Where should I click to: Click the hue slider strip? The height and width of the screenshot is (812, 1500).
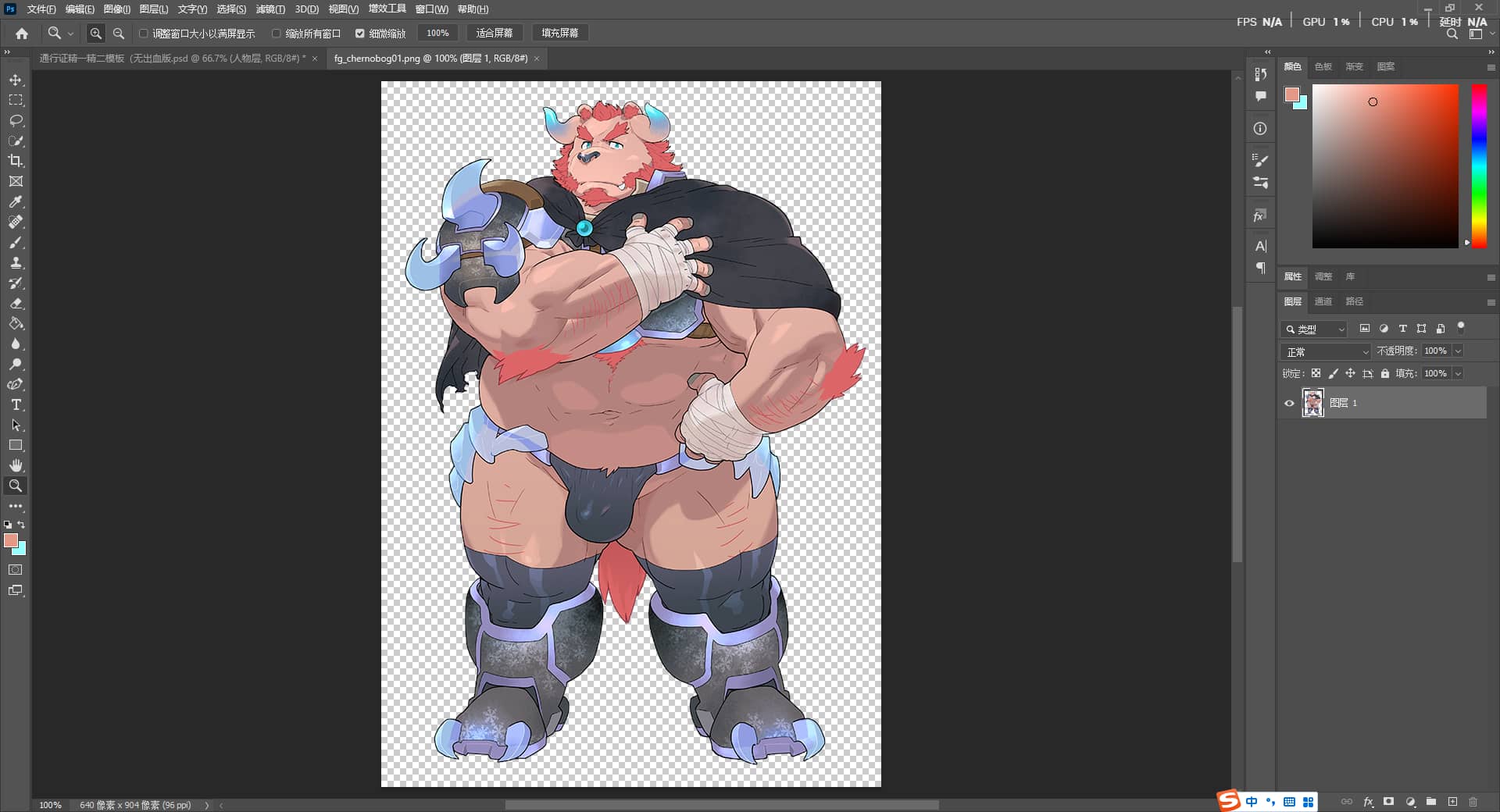(x=1479, y=166)
